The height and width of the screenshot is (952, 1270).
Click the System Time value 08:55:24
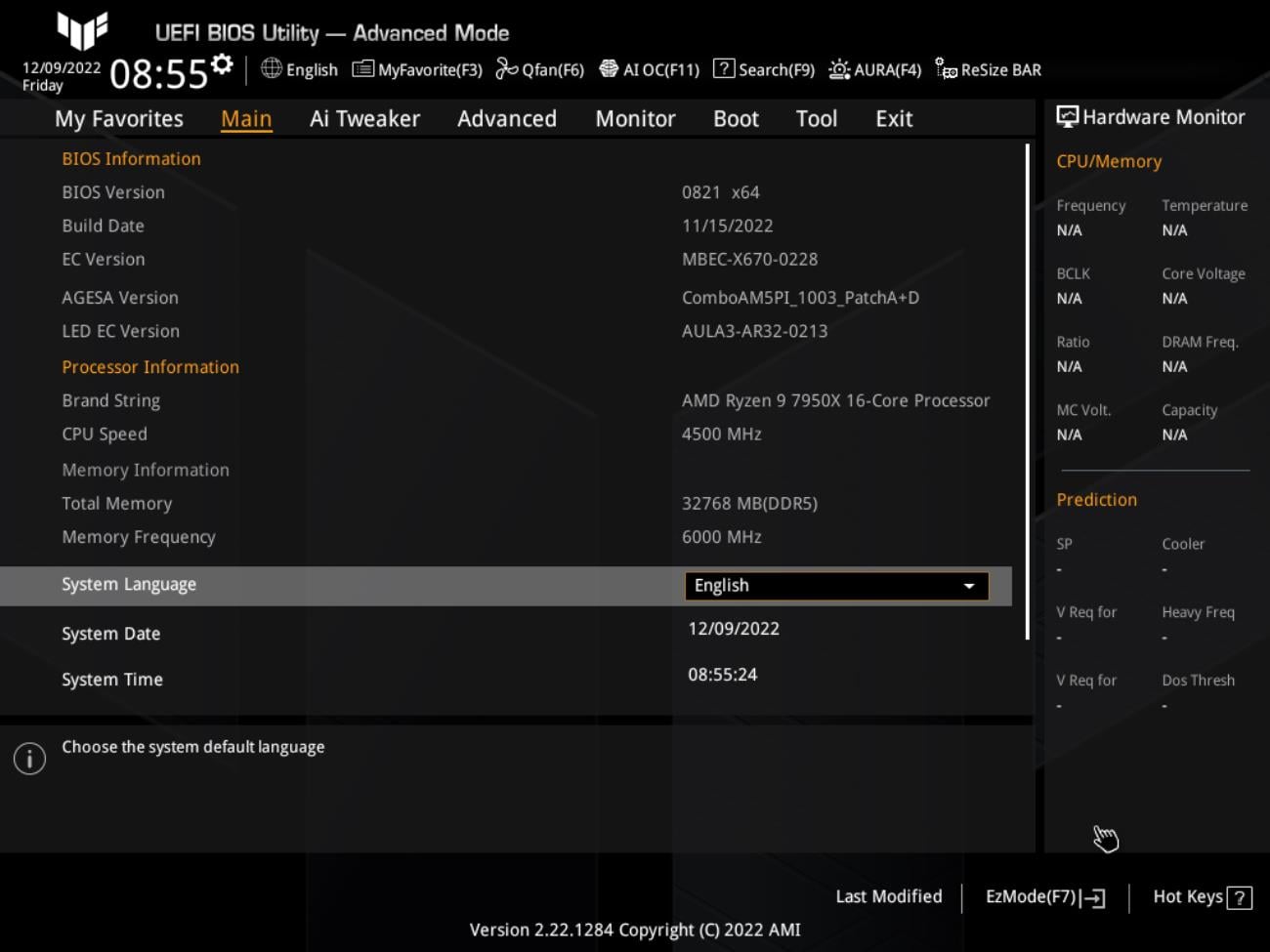click(722, 675)
